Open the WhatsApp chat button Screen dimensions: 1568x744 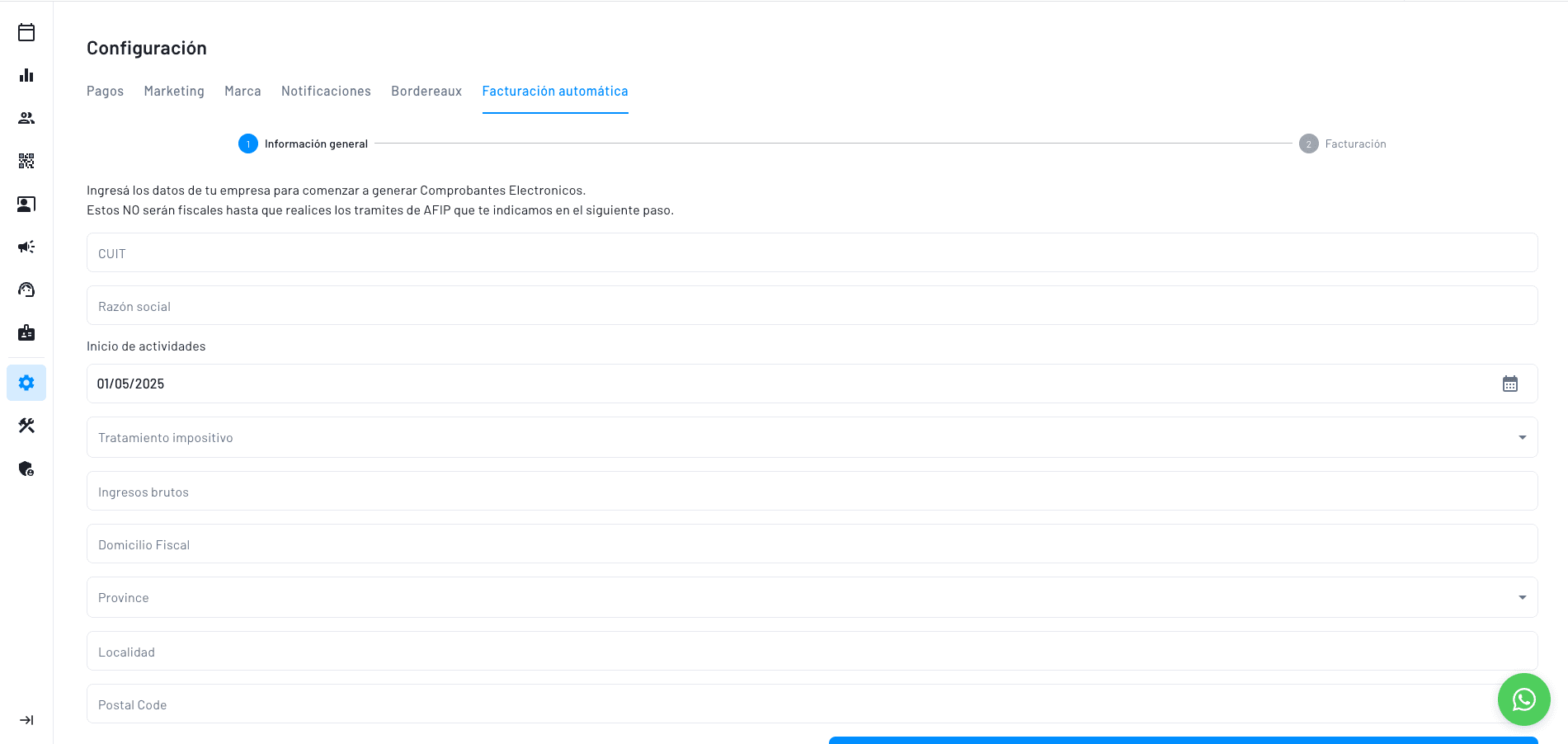[1523, 699]
